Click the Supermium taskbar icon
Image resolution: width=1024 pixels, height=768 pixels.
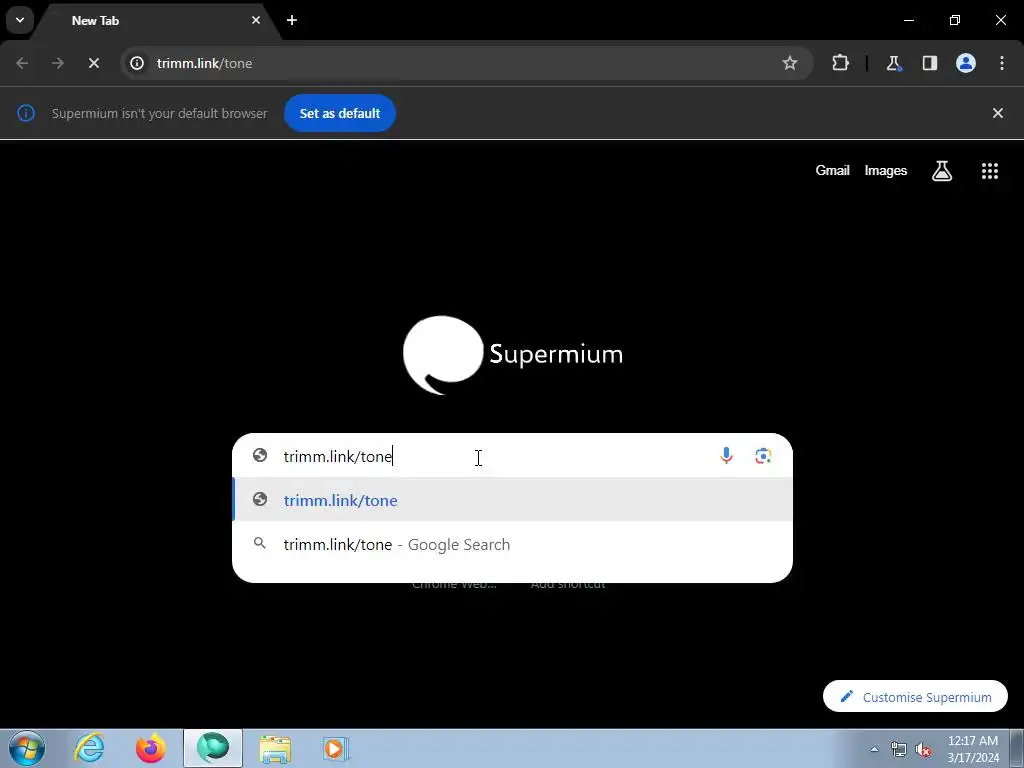[x=213, y=748]
